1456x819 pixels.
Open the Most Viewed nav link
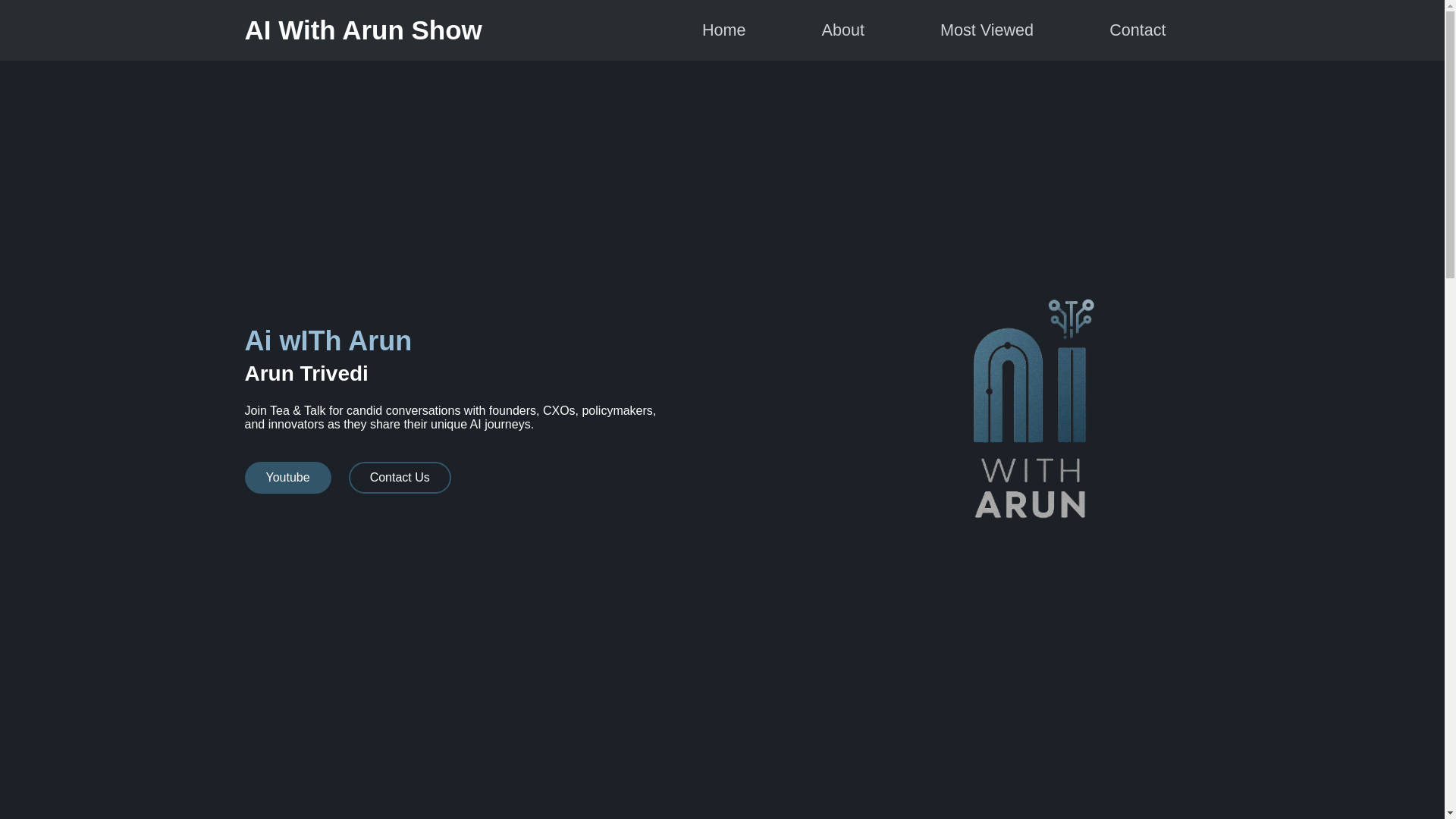tap(986, 30)
